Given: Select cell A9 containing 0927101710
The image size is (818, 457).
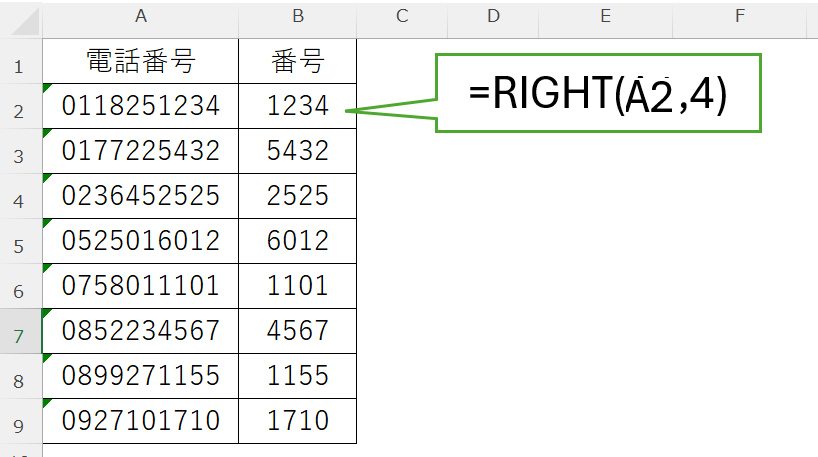Looking at the screenshot, I should (140, 421).
